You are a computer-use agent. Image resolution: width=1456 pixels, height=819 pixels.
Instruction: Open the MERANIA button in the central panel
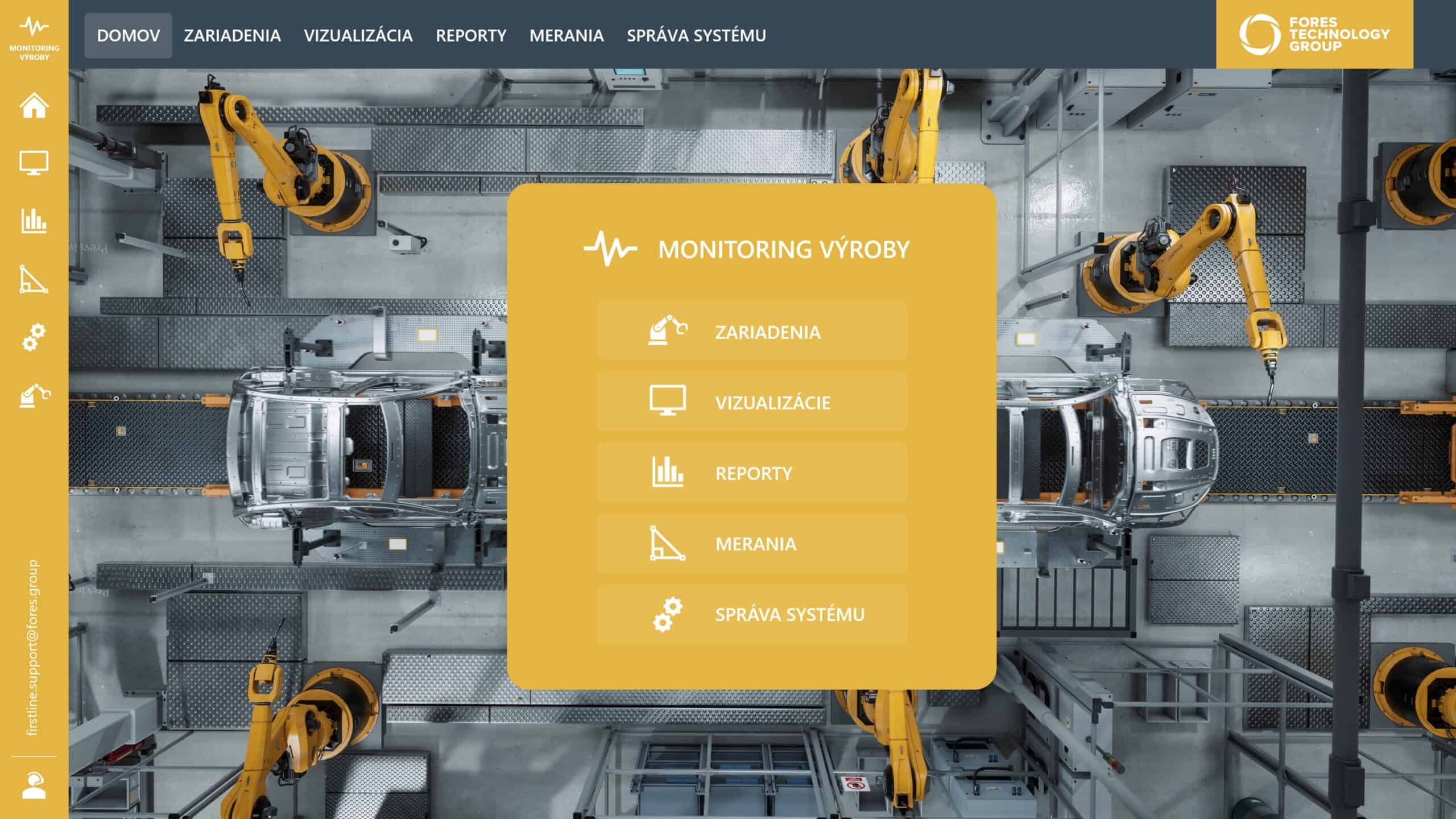[x=752, y=543]
